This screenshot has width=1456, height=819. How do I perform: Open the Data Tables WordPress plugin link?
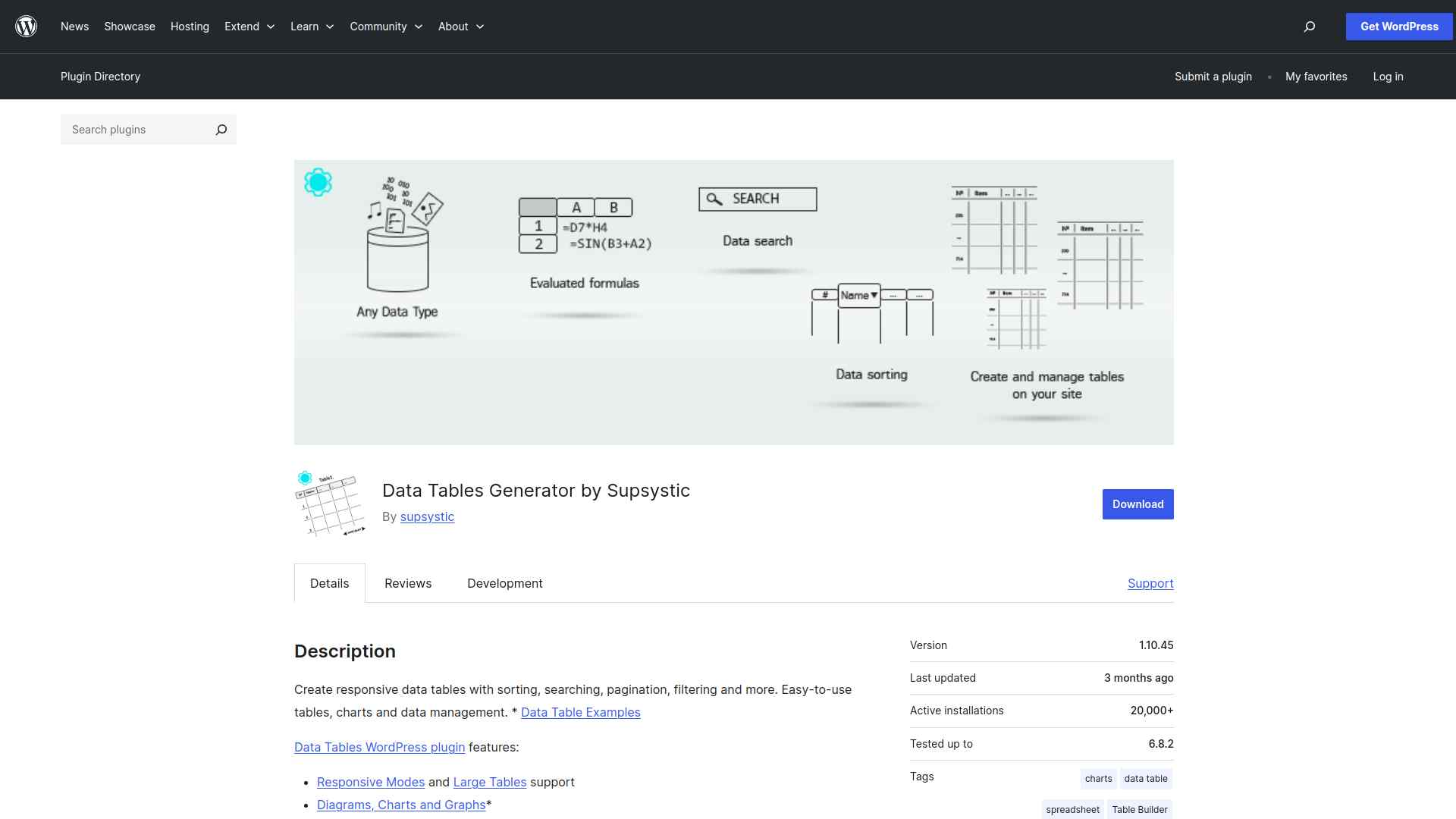coord(379,747)
